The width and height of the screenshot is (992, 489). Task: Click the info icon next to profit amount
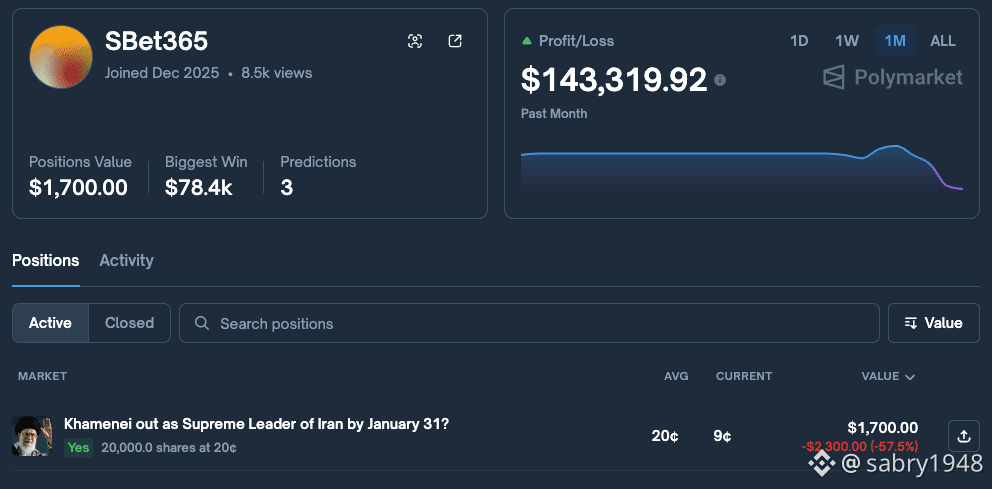[x=720, y=80]
